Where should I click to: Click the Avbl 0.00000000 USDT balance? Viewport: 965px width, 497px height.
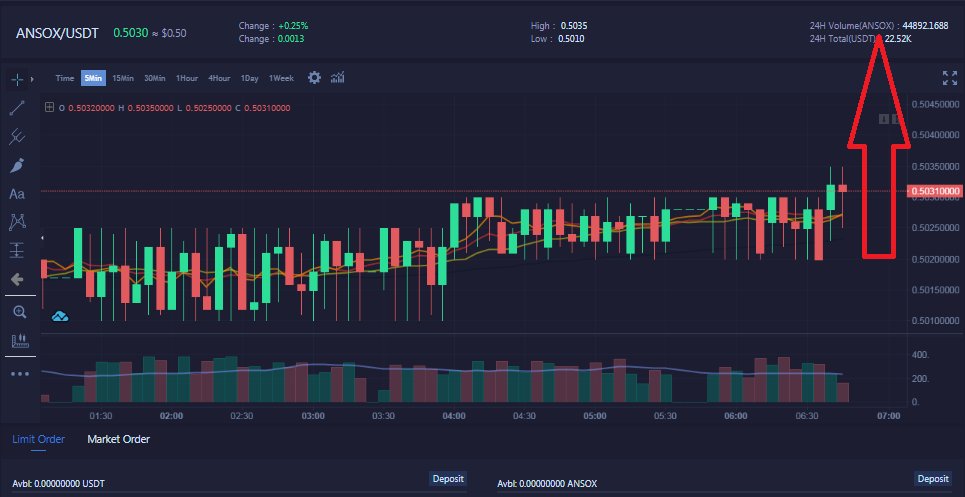(x=58, y=483)
